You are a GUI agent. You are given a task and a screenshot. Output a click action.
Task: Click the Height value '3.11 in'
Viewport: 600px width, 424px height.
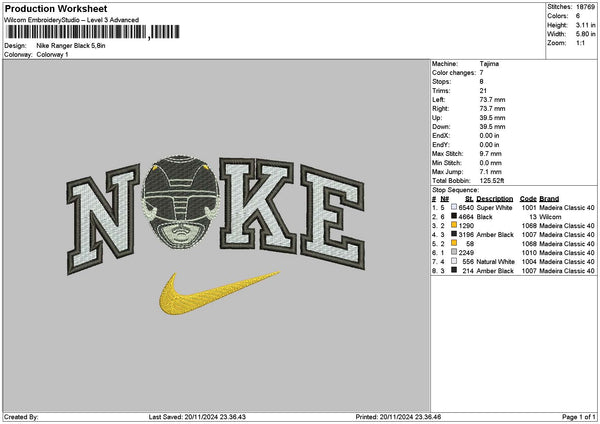click(585, 25)
